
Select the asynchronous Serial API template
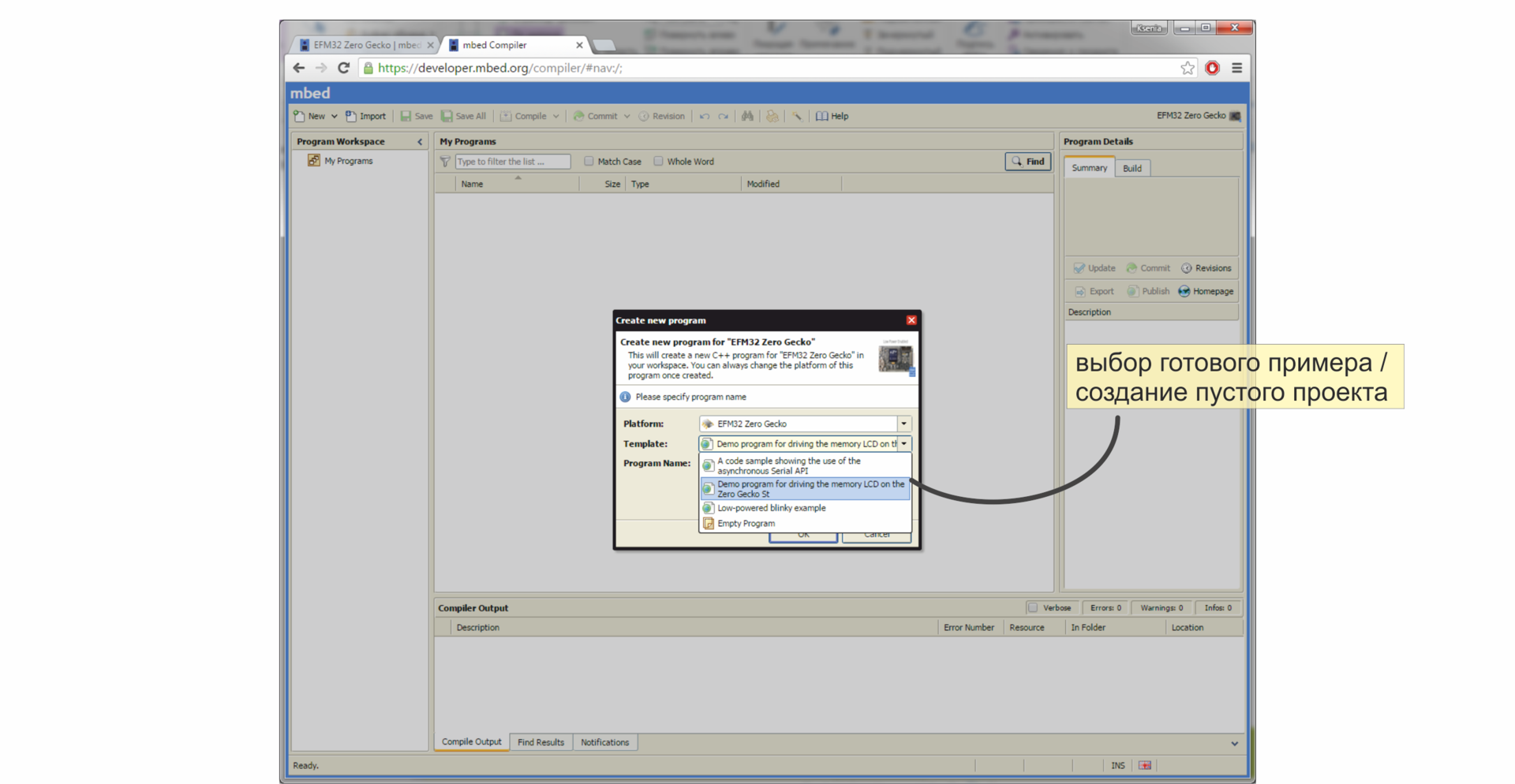point(805,466)
